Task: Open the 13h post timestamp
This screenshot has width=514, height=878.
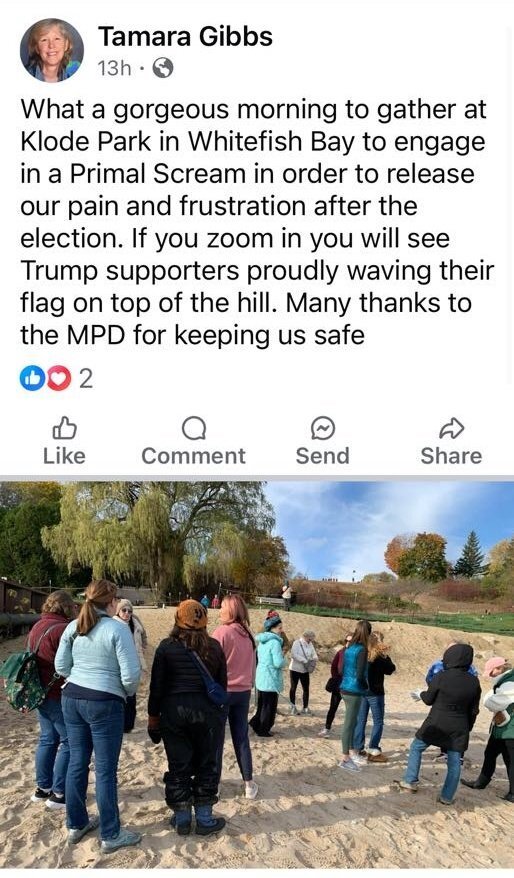Action: (114, 68)
